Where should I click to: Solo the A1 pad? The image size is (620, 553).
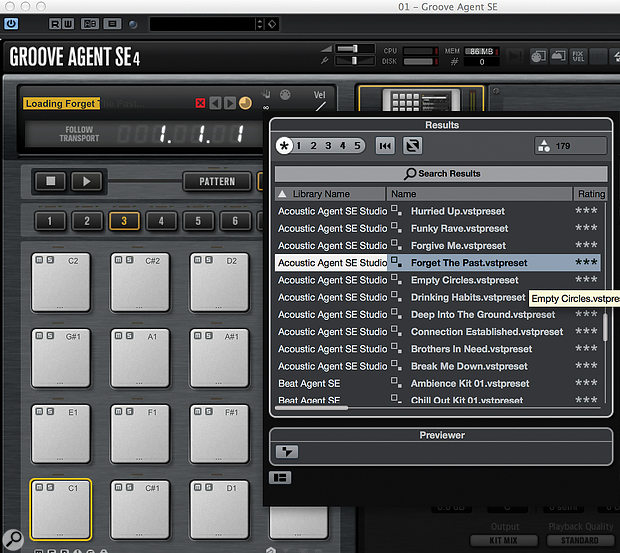point(130,336)
